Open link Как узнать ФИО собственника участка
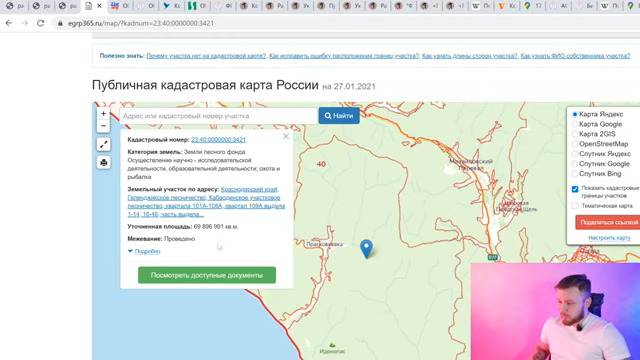Viewport: 640px width, 360px height. click(x=575, y=56)
